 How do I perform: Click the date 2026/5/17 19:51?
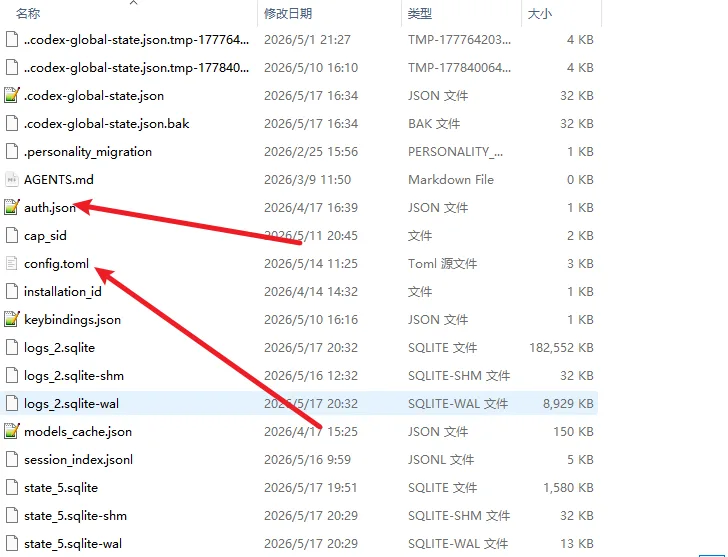(311, 487)
